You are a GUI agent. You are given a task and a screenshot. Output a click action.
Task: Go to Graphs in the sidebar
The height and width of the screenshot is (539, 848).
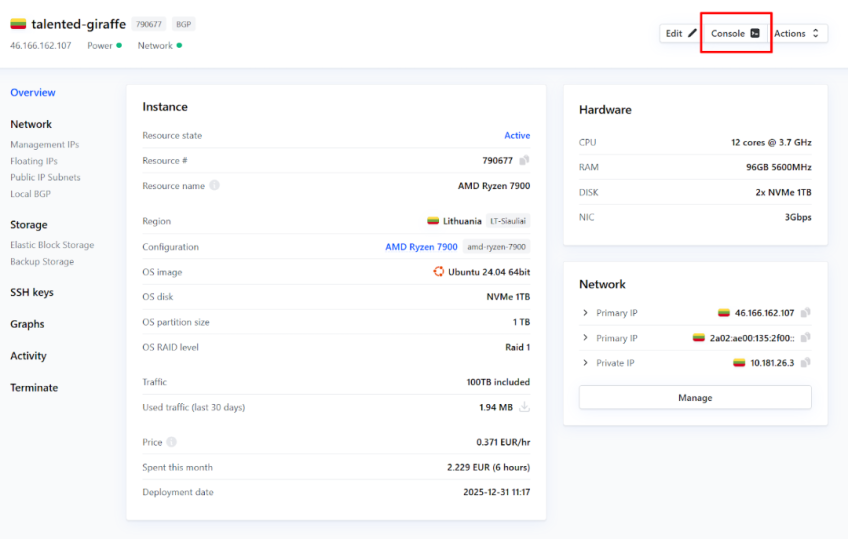pos(27,324)
